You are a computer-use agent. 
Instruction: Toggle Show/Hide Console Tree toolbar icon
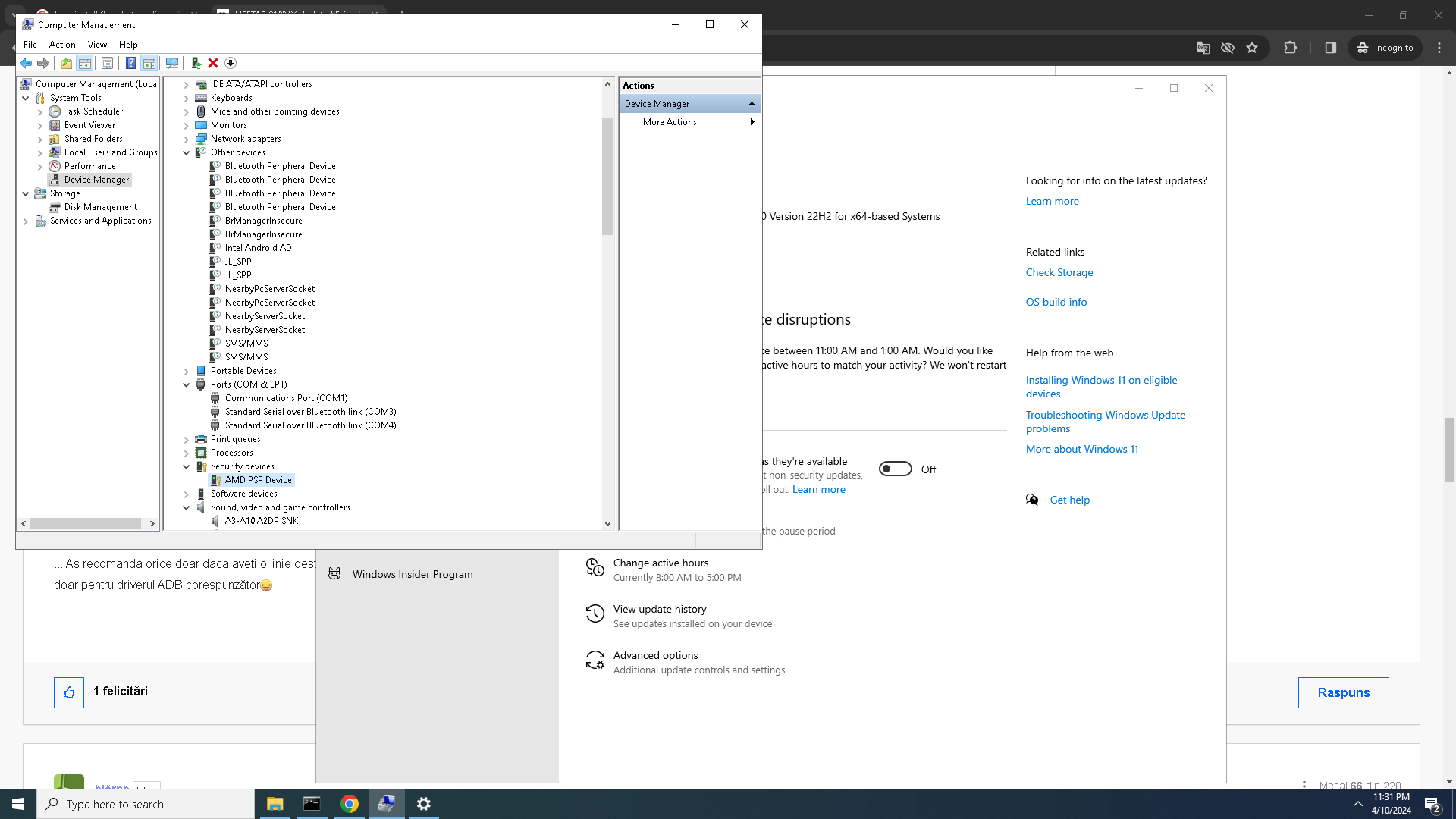click(x=85, y=63)
